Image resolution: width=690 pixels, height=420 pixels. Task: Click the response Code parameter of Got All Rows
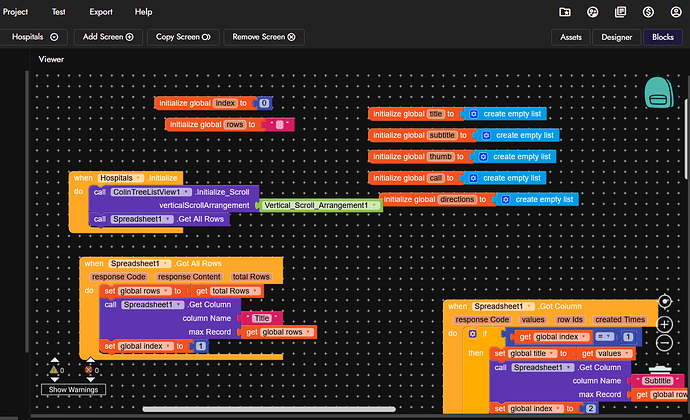119,277
